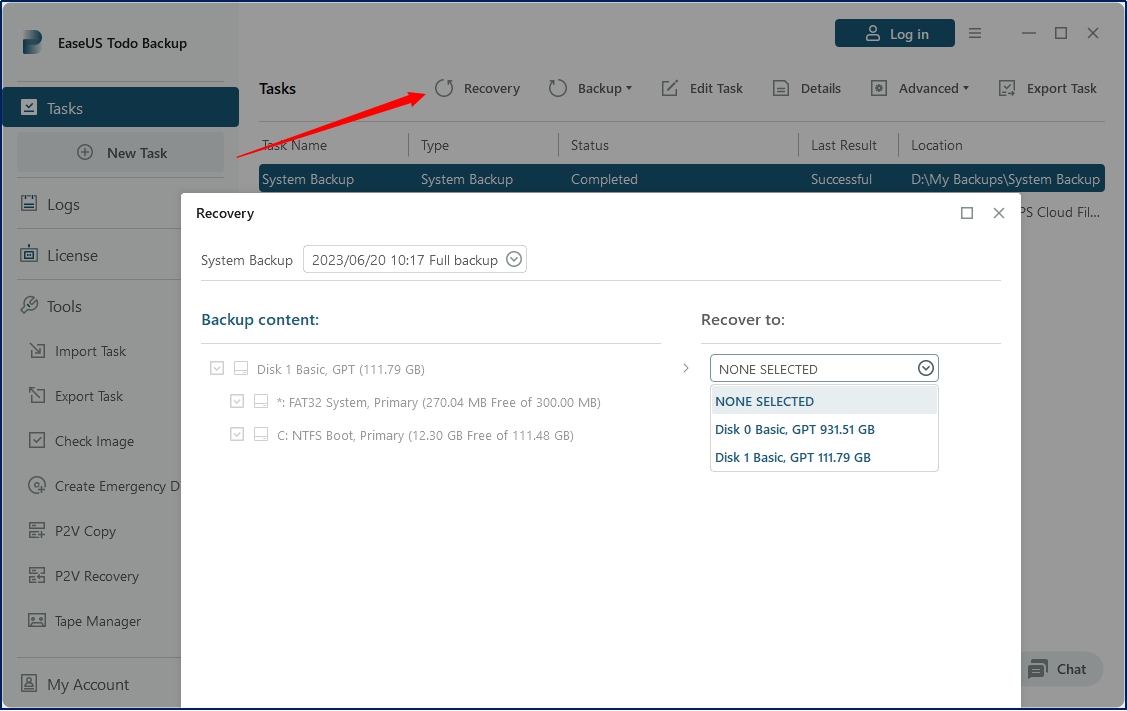Toggle the FAT32 System partition checkbox
The width and height of the screenshot is (1127, 711).
tap(236, 401)
